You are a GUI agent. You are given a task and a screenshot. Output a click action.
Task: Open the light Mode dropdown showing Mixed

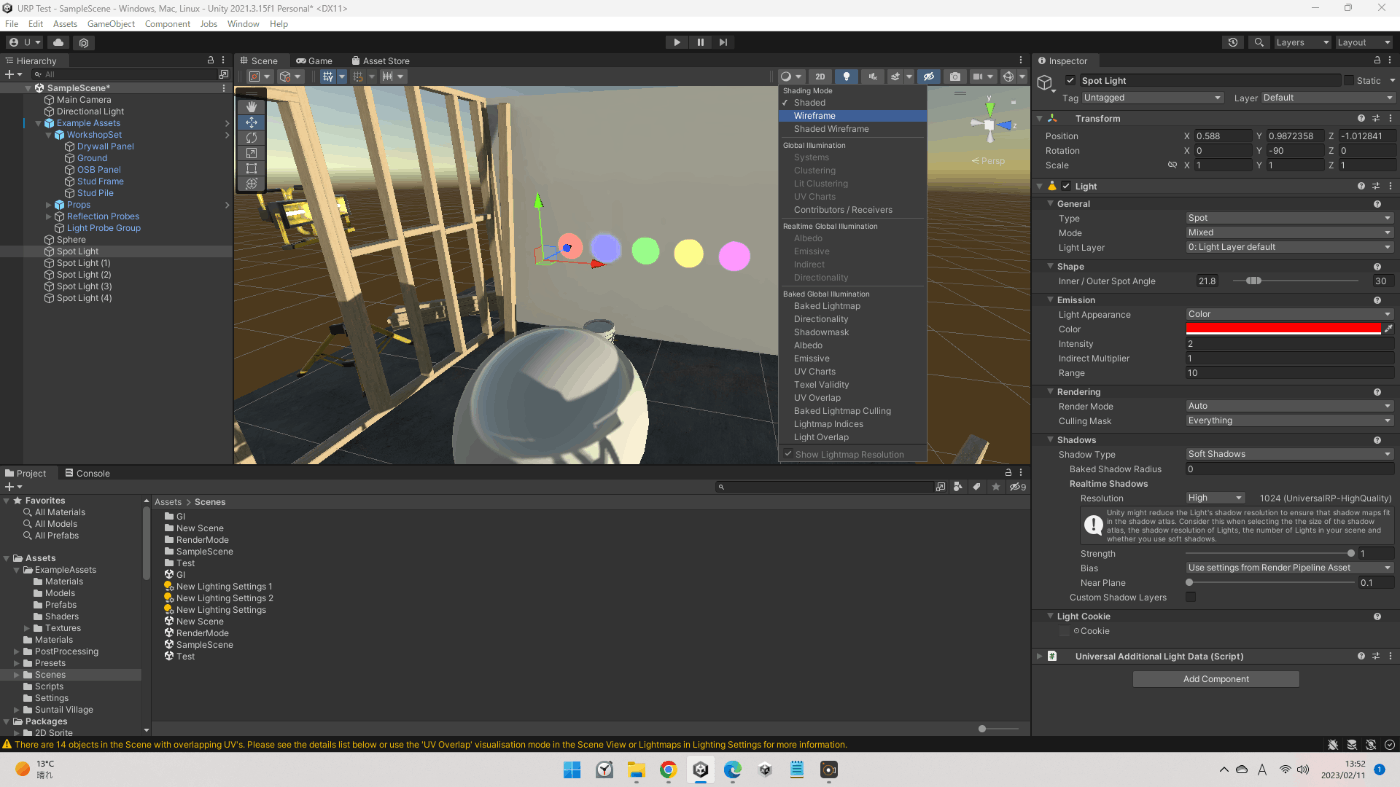(x=1288, y=232)
